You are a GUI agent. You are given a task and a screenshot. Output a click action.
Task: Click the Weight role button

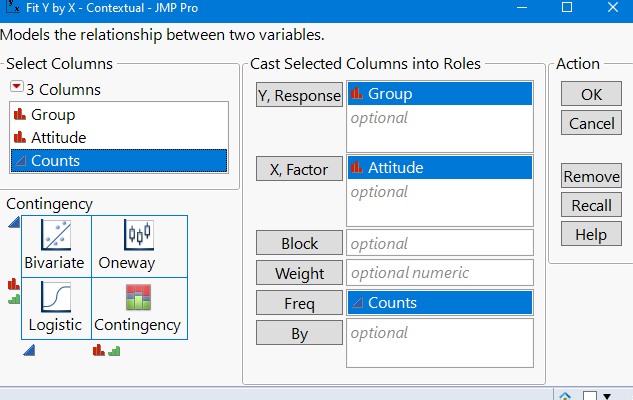pos(299,273)
